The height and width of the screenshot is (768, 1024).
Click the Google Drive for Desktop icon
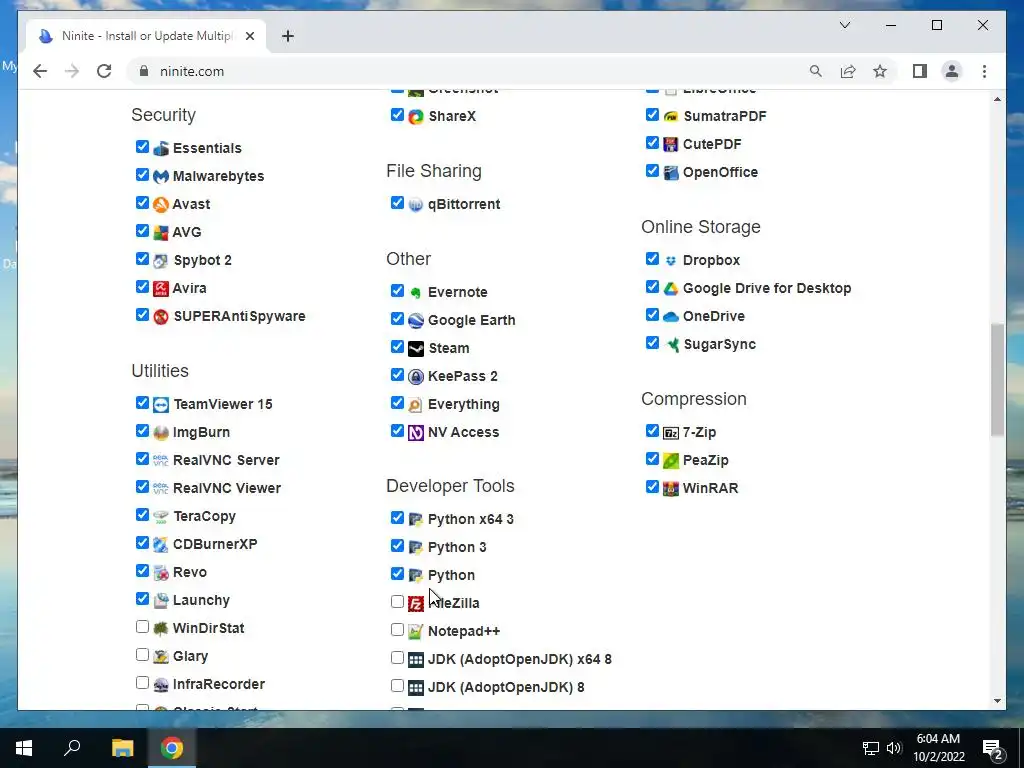click(671, 289)
